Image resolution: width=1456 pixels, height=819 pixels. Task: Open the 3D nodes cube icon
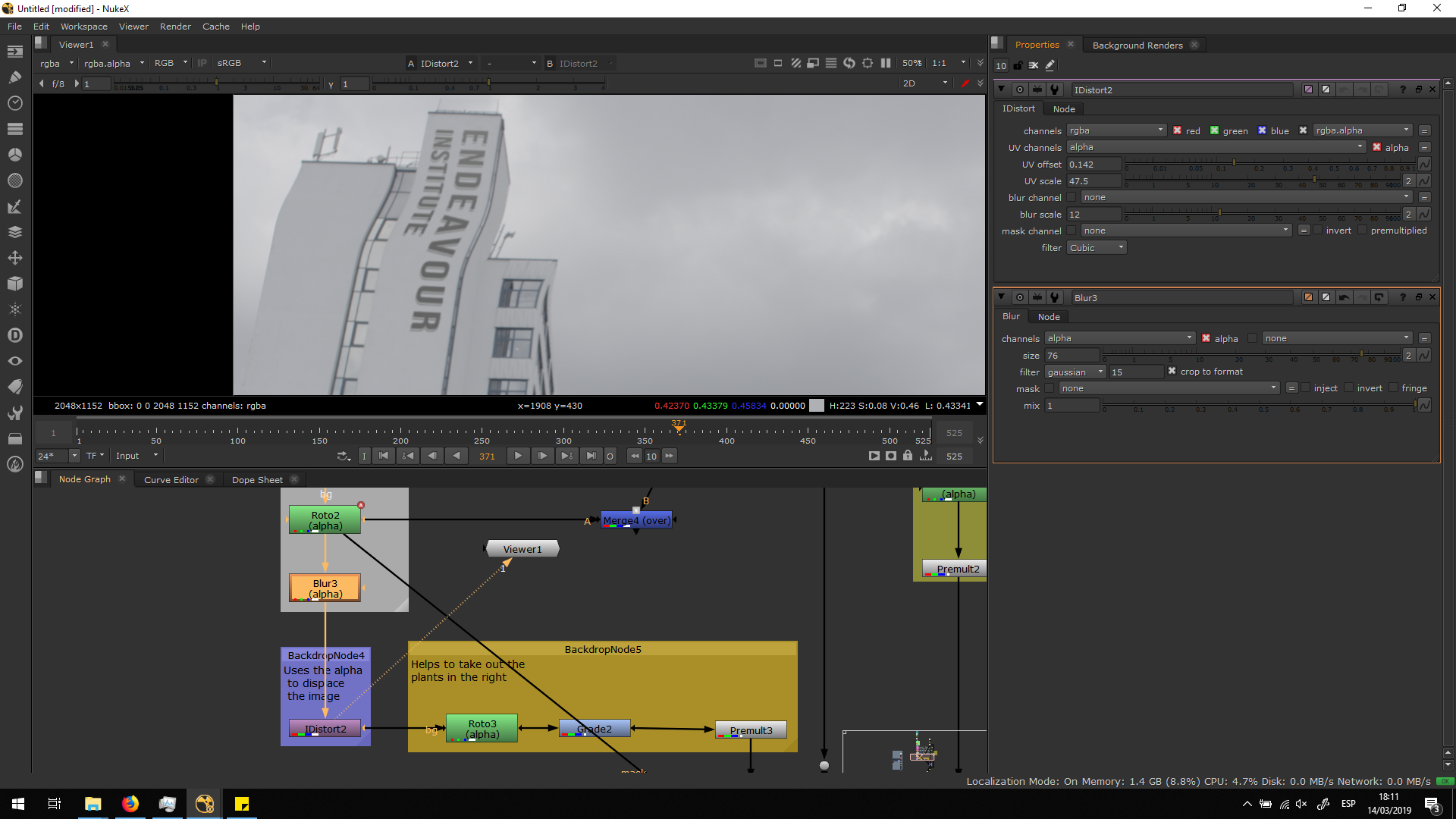tap(14, 284)
